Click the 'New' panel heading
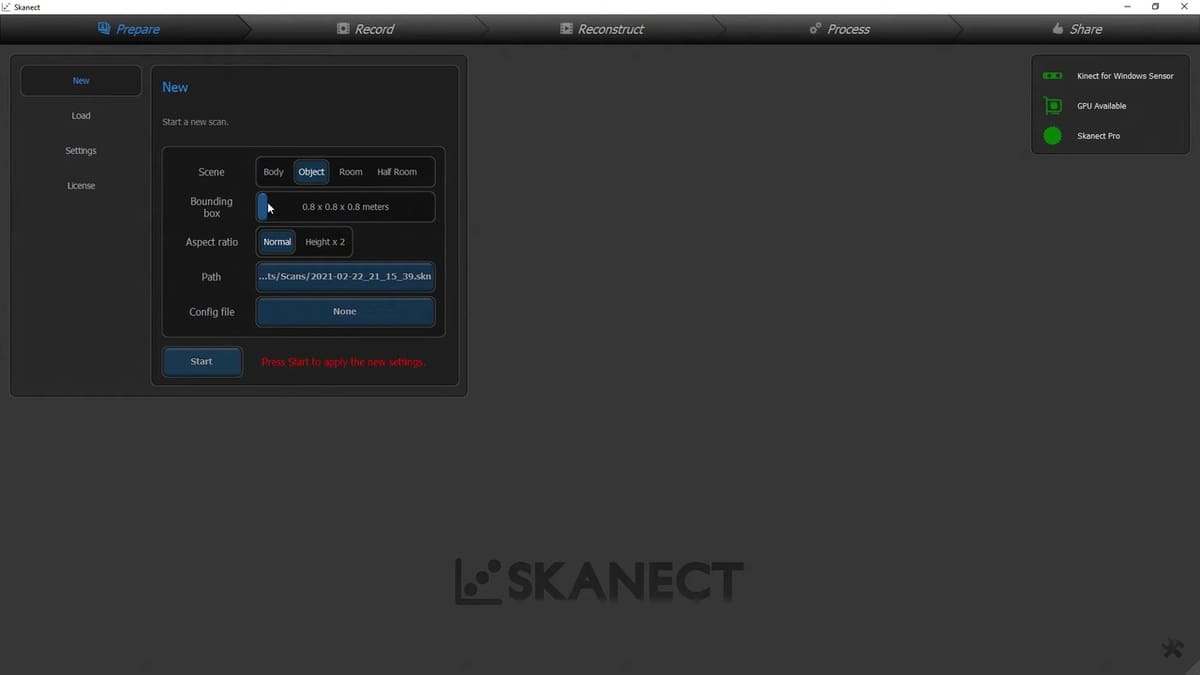Viewport: 1200px width, 675px height. pos(175,88)
